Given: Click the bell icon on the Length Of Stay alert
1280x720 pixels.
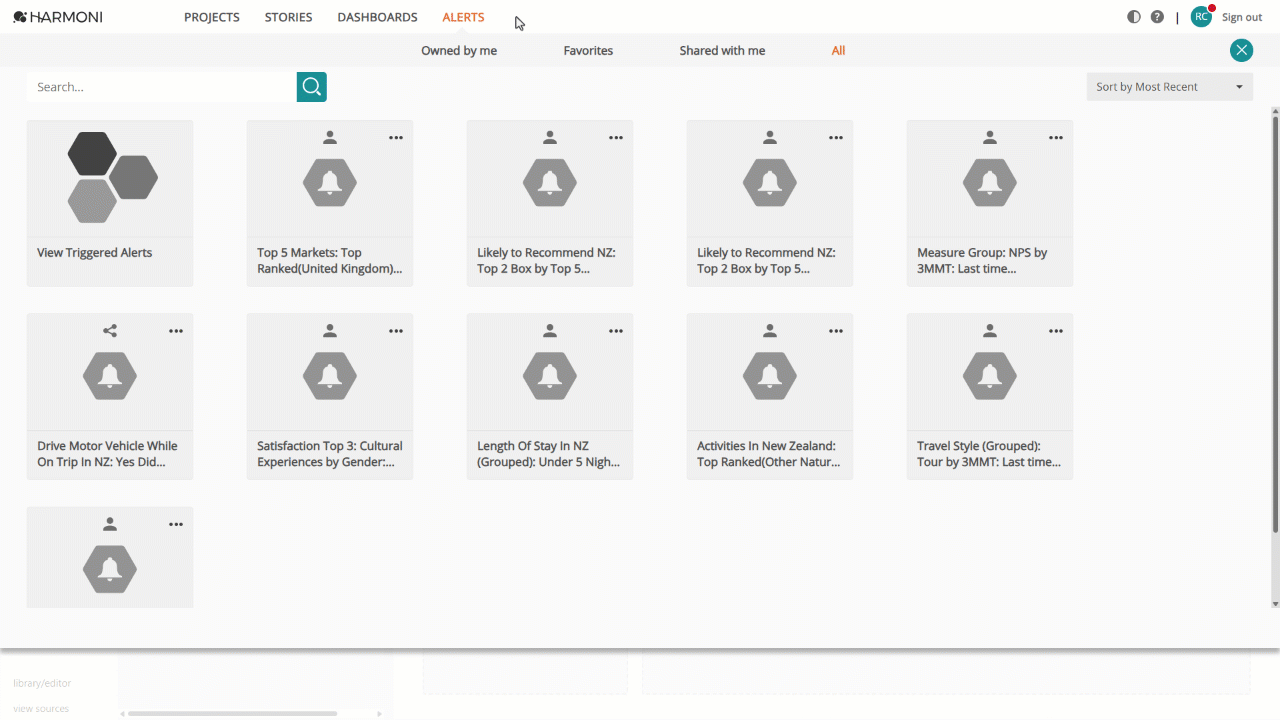Looking at the screenshot, I should click(x=550, y=376).
